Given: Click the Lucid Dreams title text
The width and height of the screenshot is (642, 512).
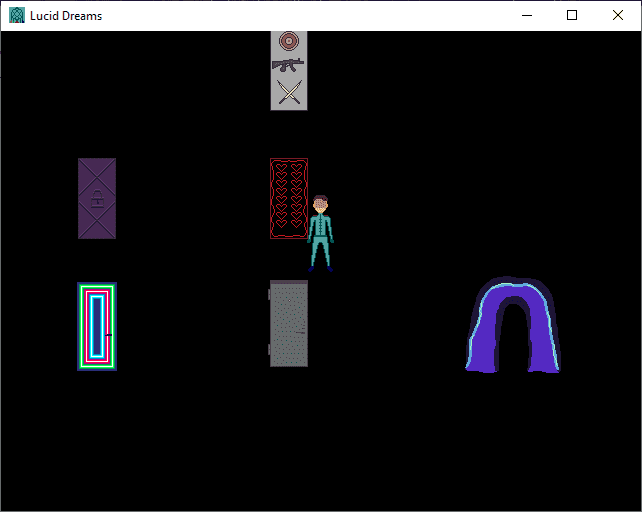Looking at the screenshot, I should point(66,15).
